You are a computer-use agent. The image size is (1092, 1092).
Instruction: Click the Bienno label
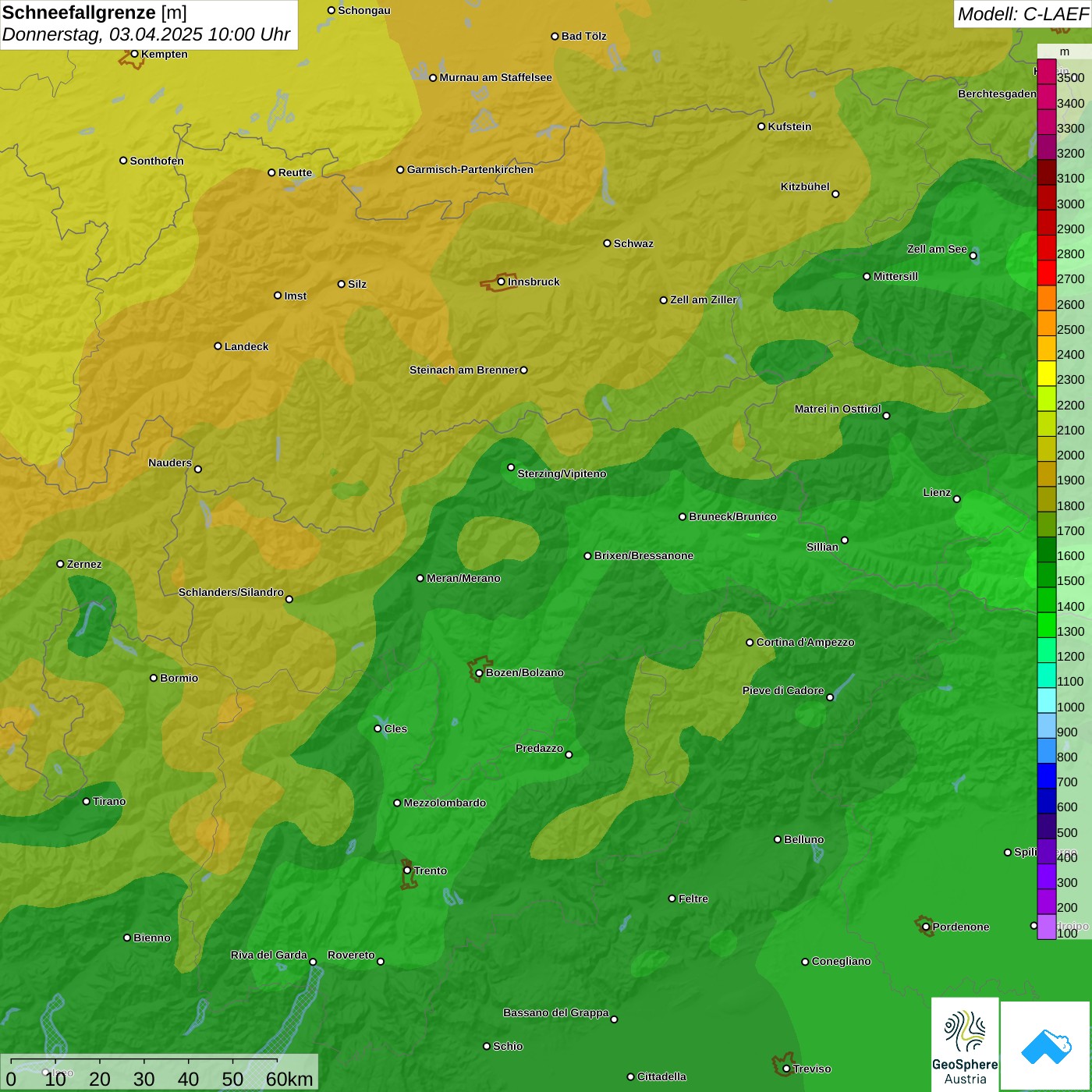151,938
